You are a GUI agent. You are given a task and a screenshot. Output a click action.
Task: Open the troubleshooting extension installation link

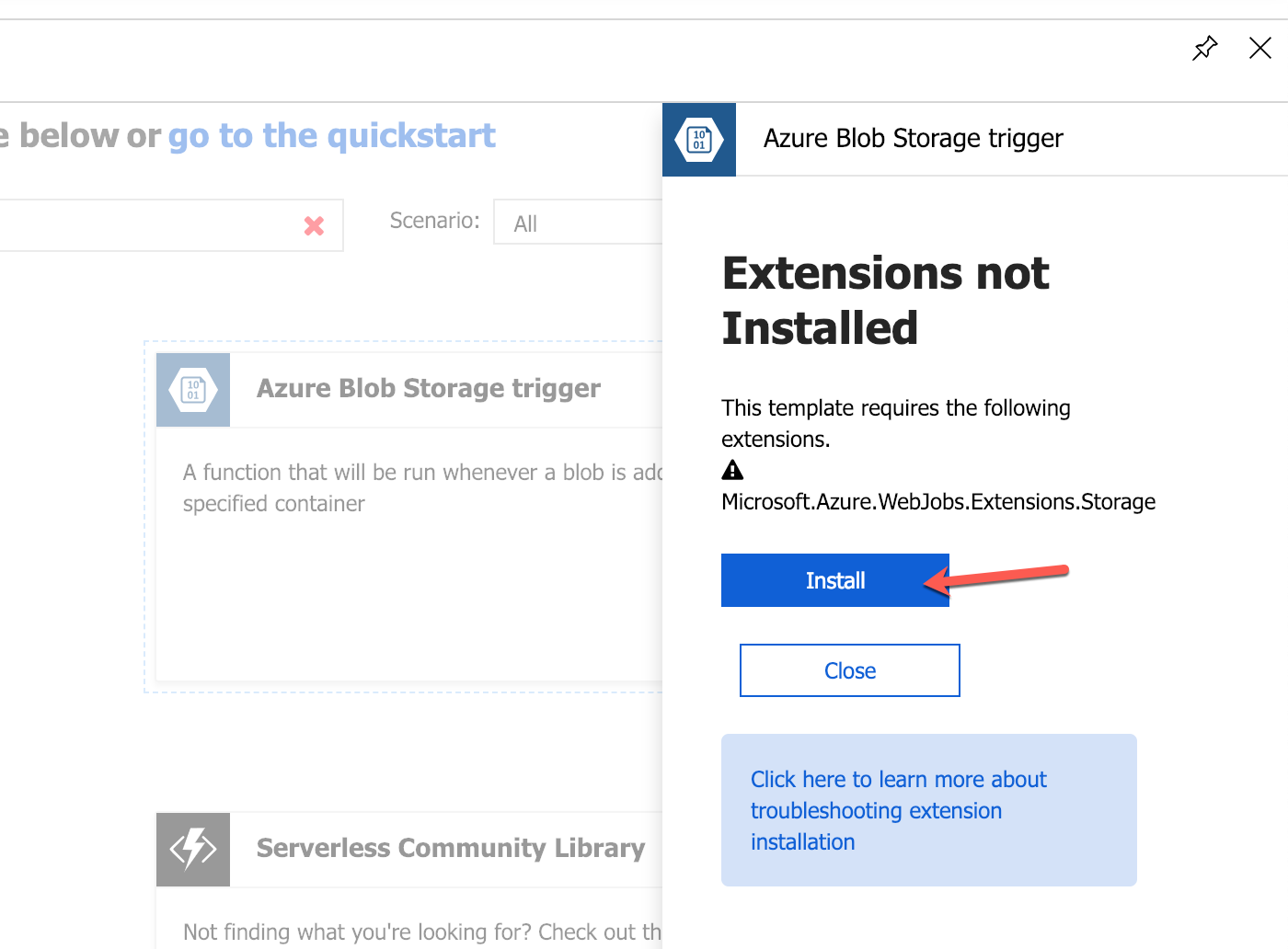[898, 810]
